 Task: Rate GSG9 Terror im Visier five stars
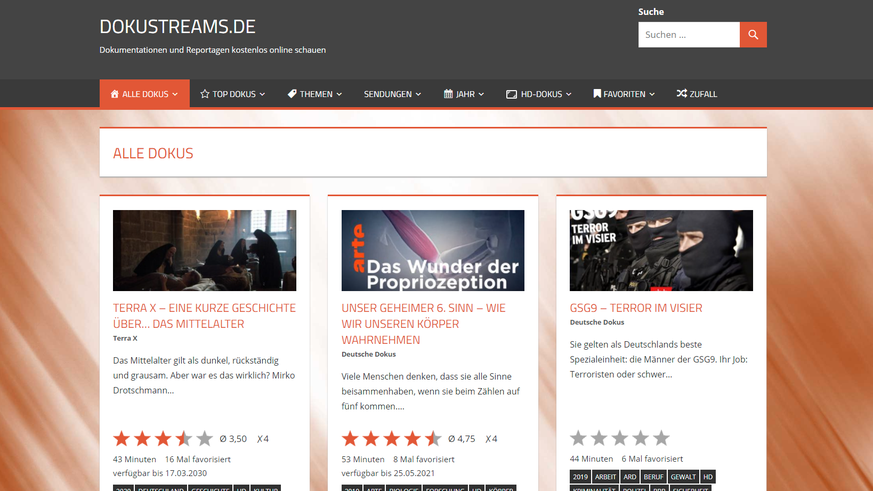661,438
